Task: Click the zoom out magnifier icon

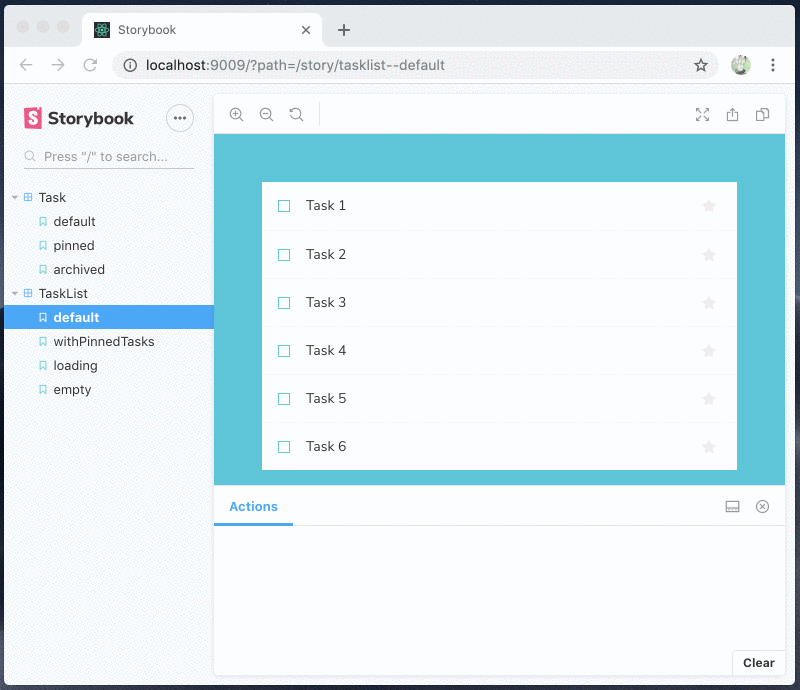Action: point(266,115)
